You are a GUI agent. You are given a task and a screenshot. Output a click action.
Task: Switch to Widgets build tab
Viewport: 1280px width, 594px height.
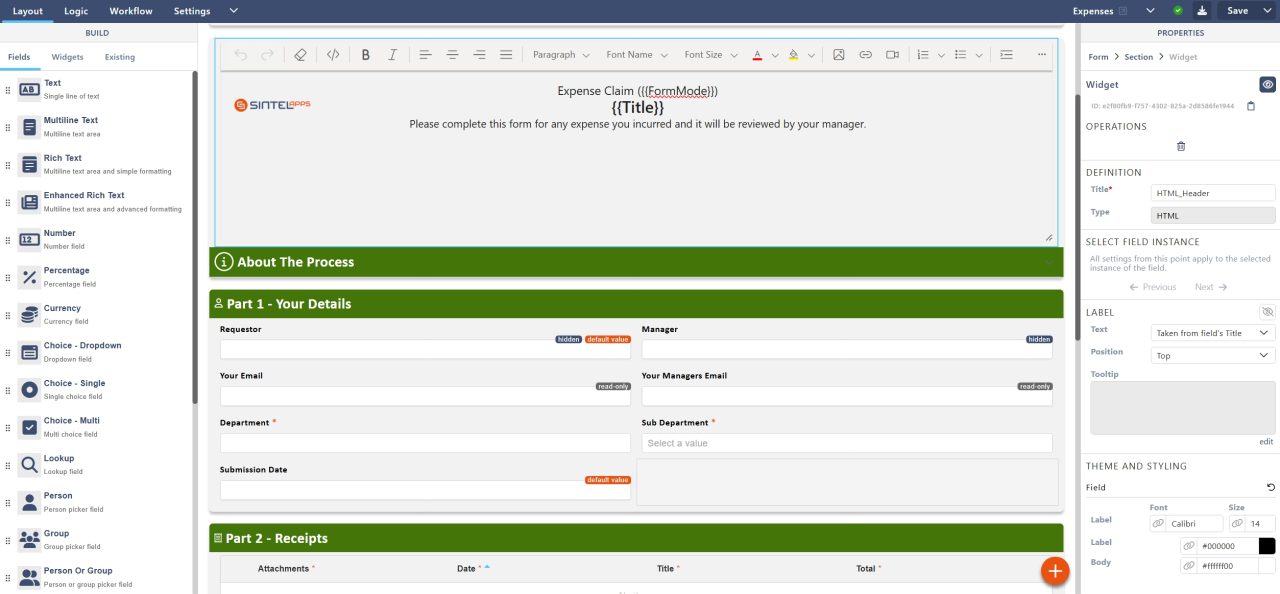[68, 57]
